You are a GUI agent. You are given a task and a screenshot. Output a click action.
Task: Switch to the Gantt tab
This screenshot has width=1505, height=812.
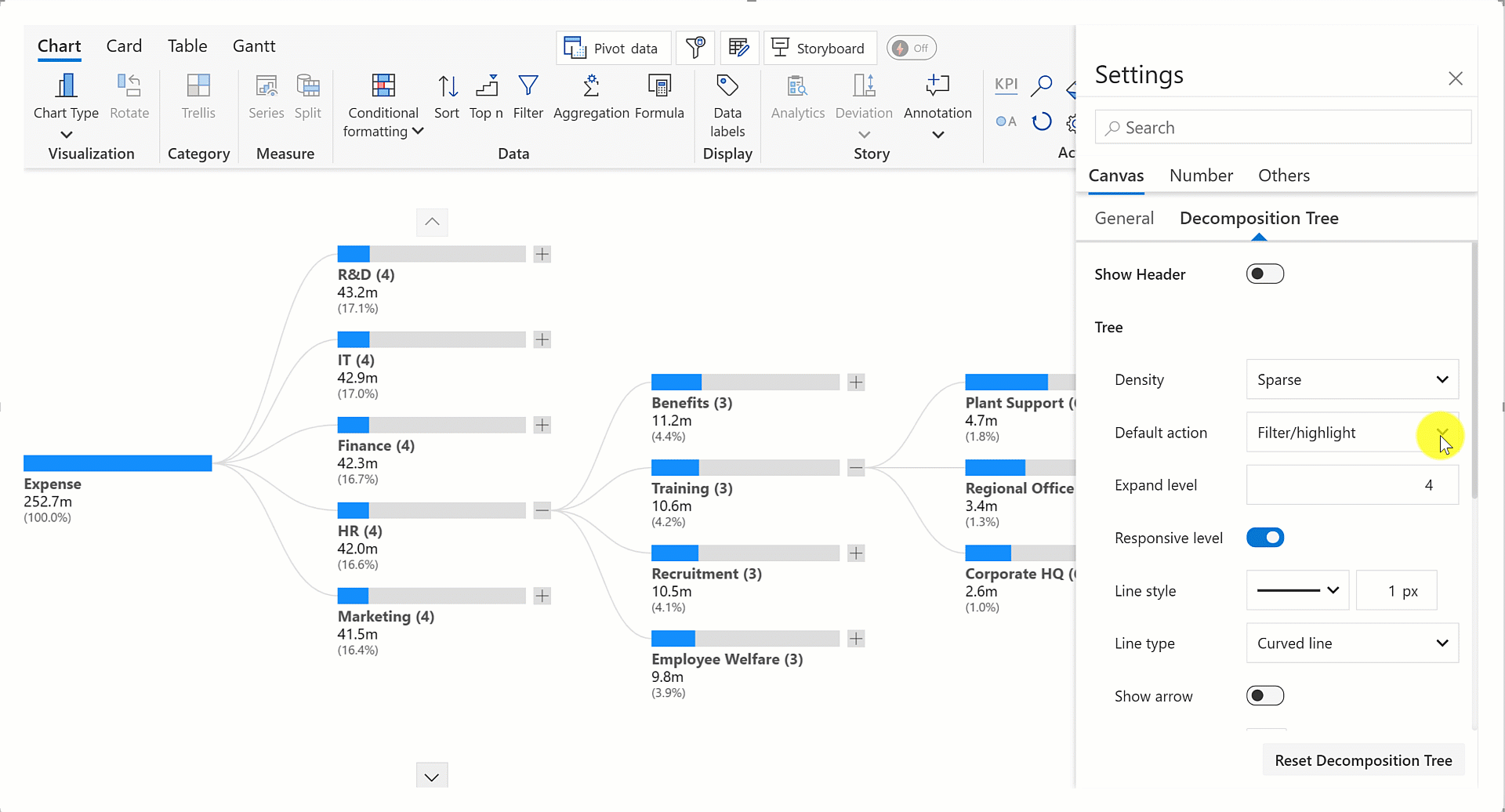(x=254, y=46)
